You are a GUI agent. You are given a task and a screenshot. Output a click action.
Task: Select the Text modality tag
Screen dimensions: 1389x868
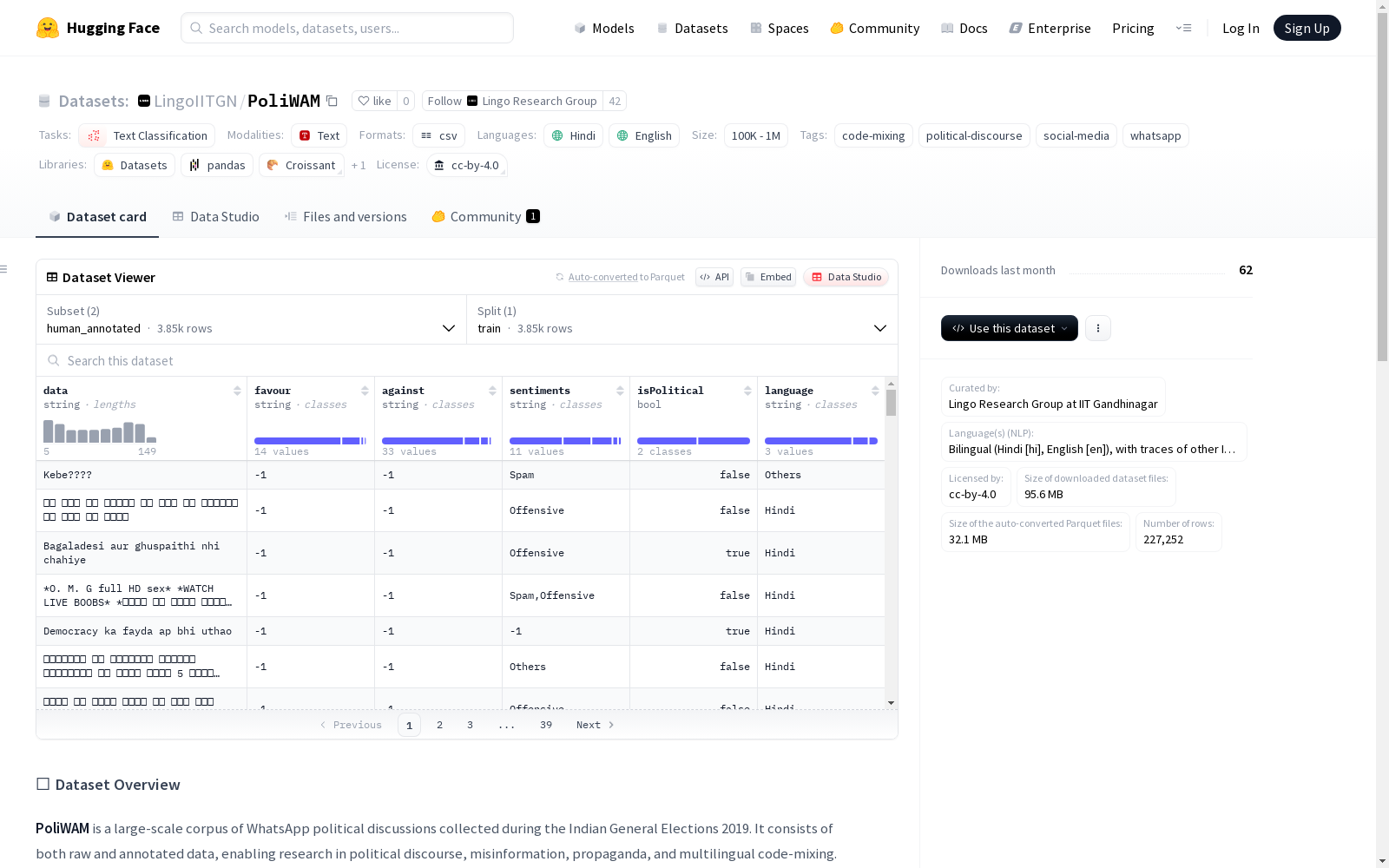click(x=319, y=135)
